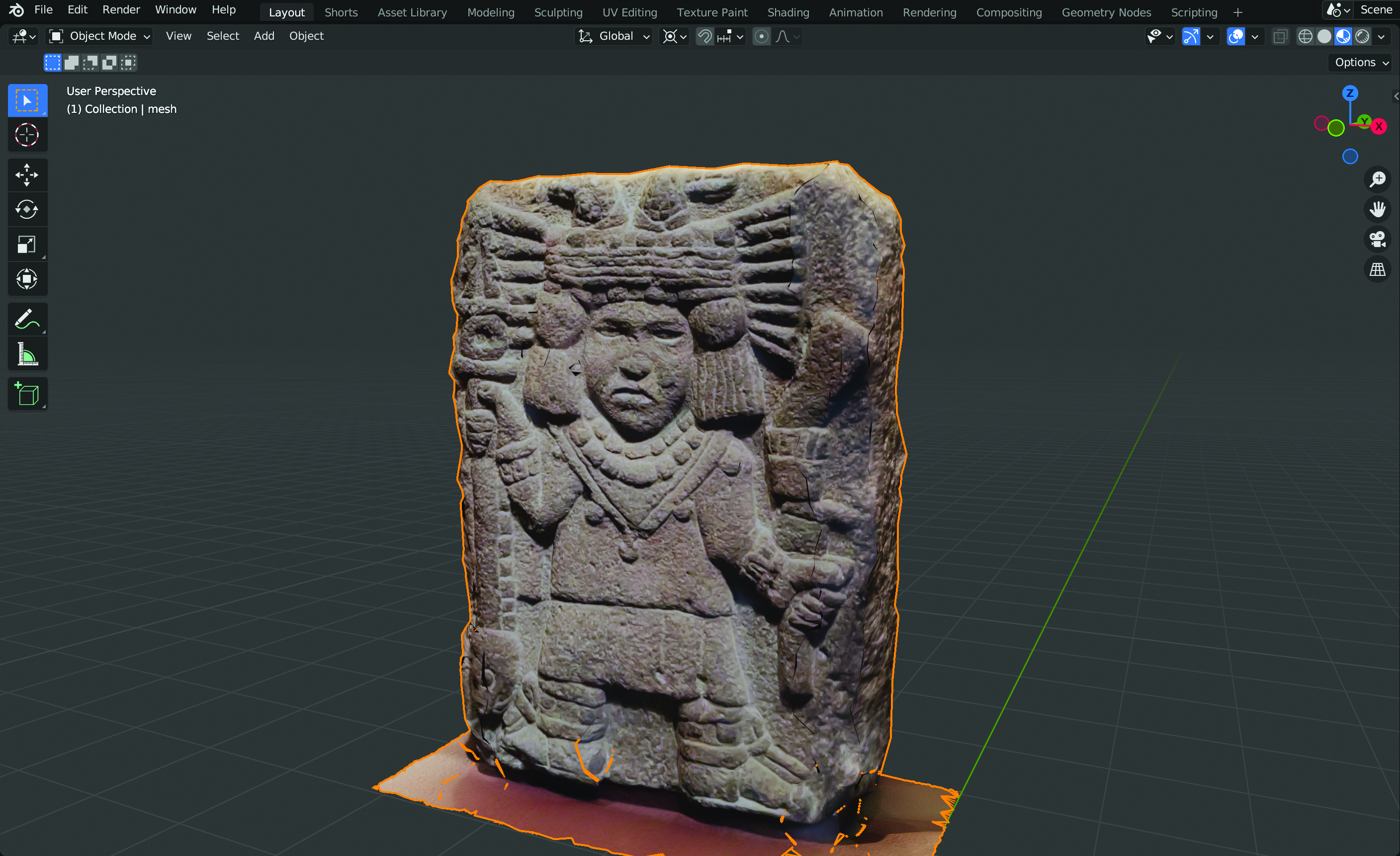Click the Z axis gizmo handle
The height and width of the screenshot is (856, 1400).
coord(1350,93)
